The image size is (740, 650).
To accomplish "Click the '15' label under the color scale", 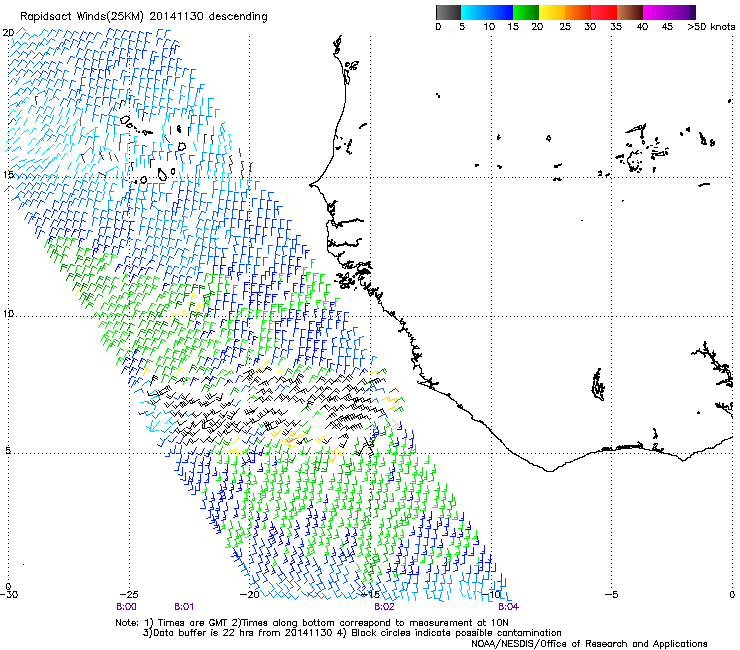I will click(513, 27).
